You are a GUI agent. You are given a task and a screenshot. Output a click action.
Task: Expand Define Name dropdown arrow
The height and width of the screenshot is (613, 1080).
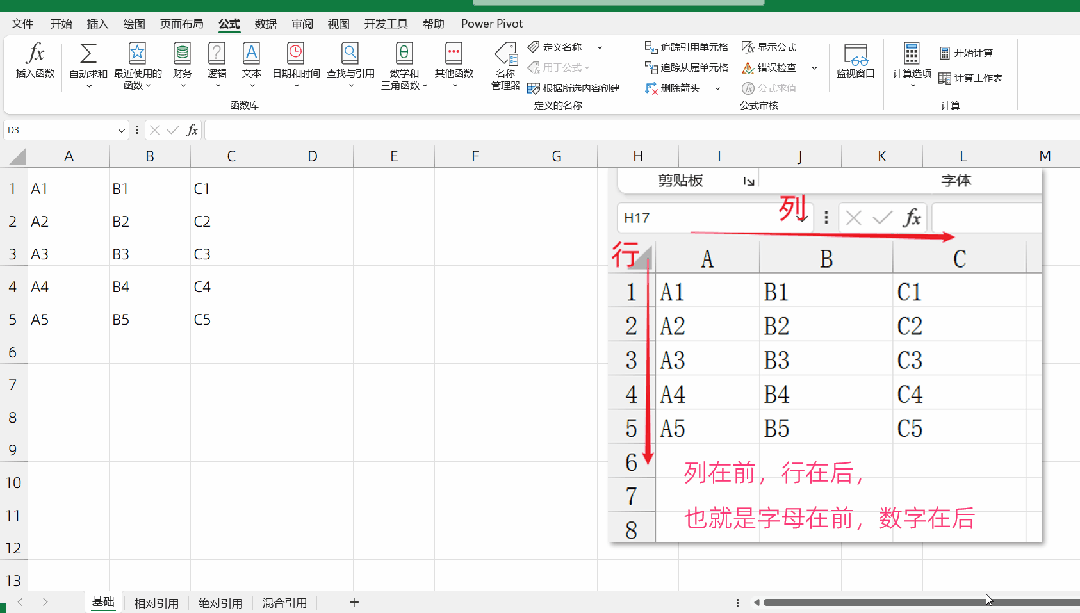click(x=600, y=48)
